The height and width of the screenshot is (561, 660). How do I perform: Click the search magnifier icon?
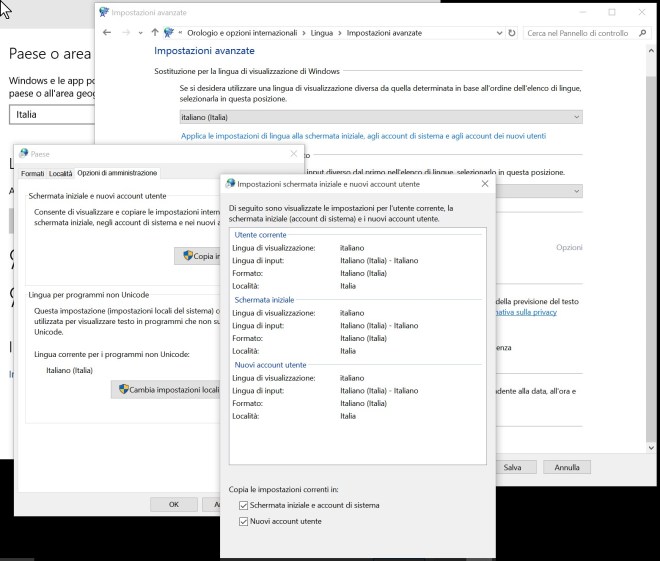642,33
